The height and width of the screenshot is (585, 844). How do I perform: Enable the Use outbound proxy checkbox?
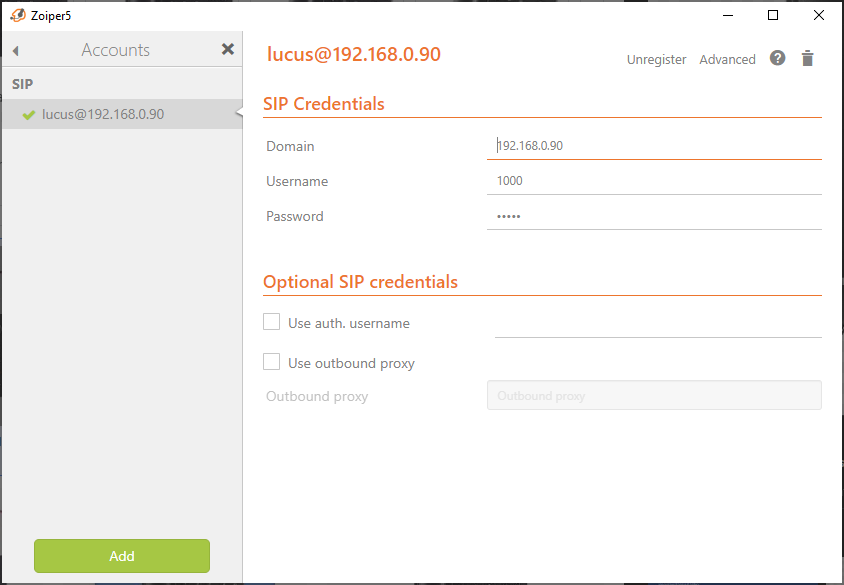point(271,363)
